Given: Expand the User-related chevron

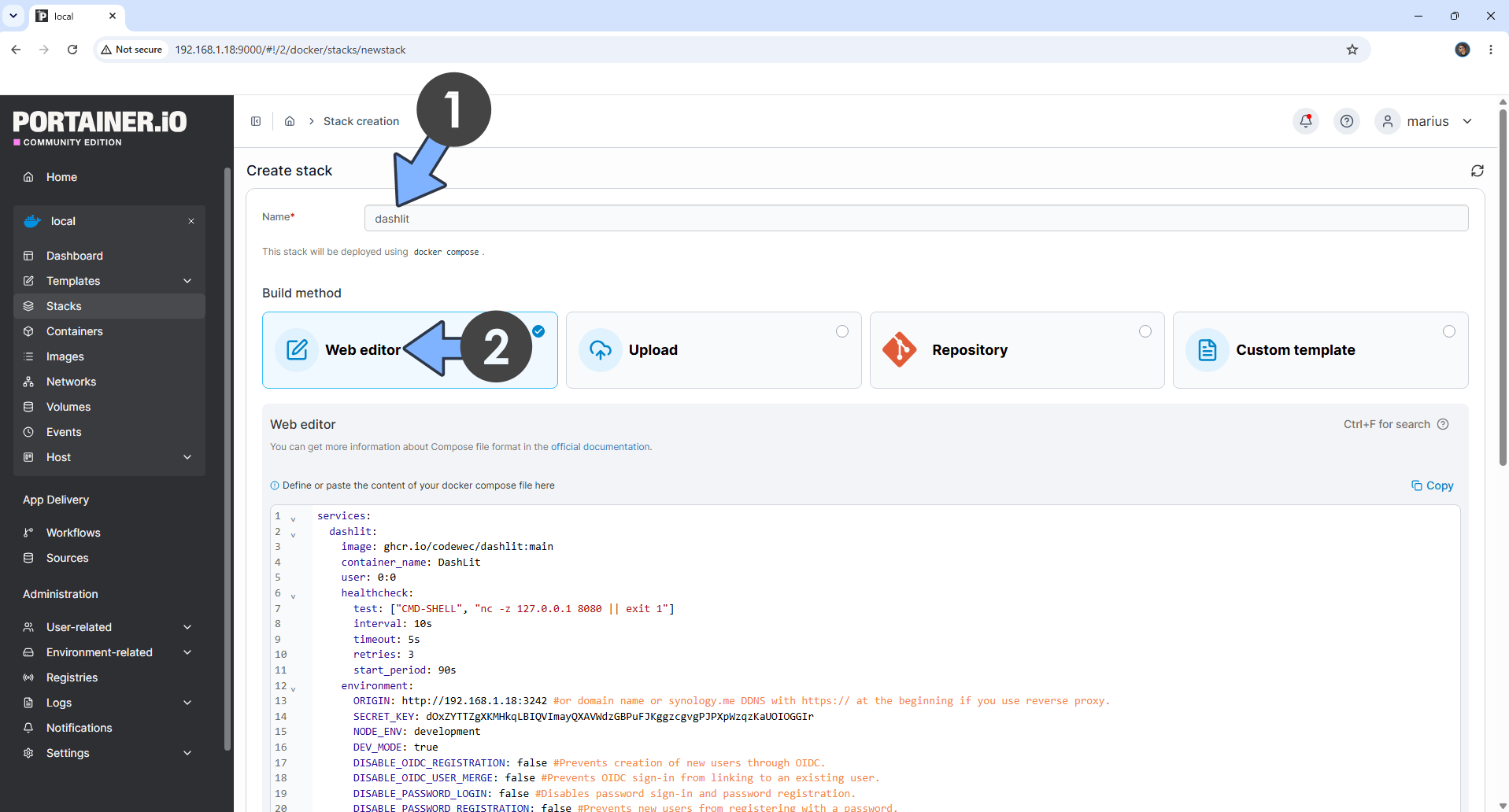Looking at the screenshot, I should tap(187, 627).
